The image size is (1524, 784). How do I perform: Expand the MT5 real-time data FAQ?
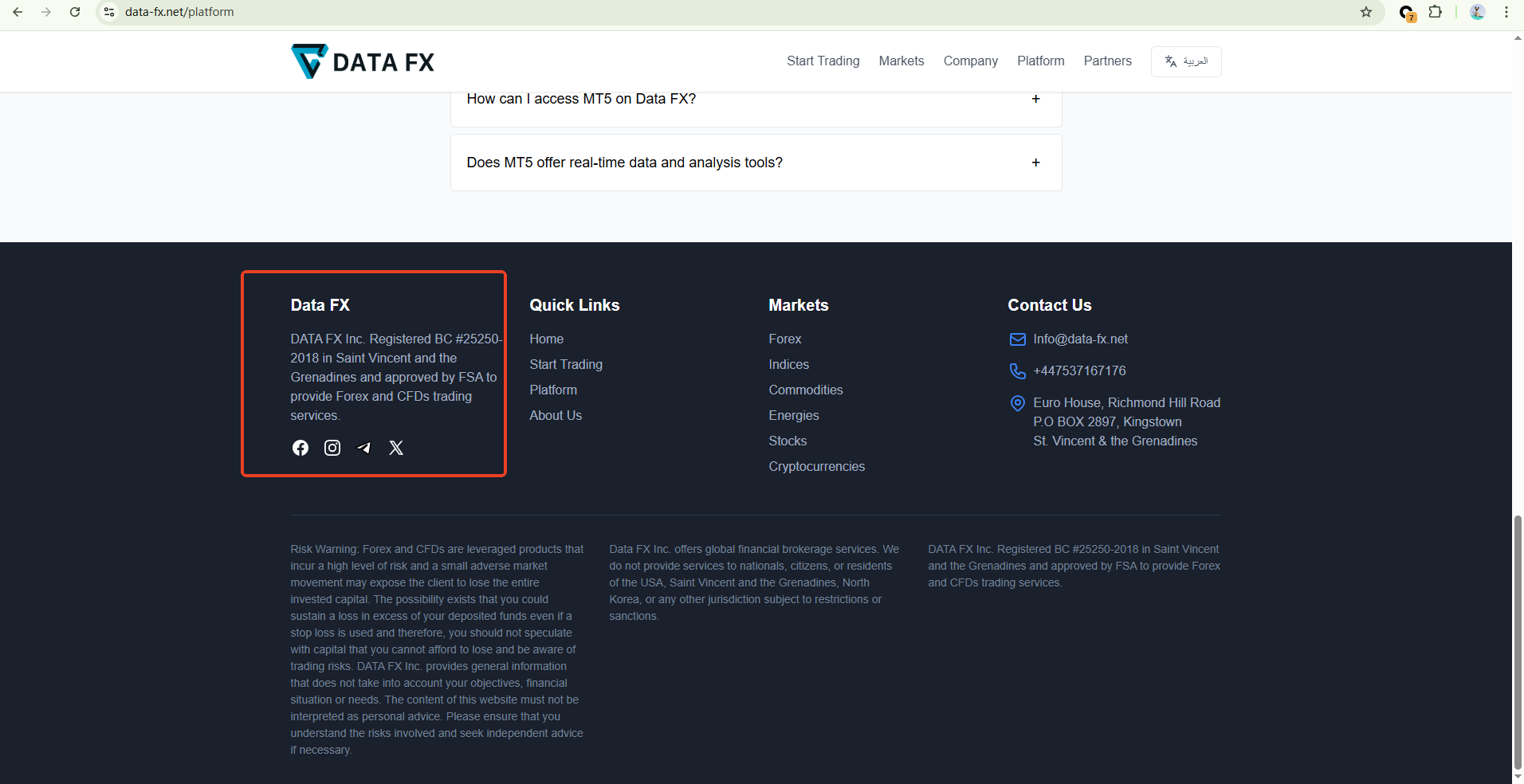[1035, 163]
